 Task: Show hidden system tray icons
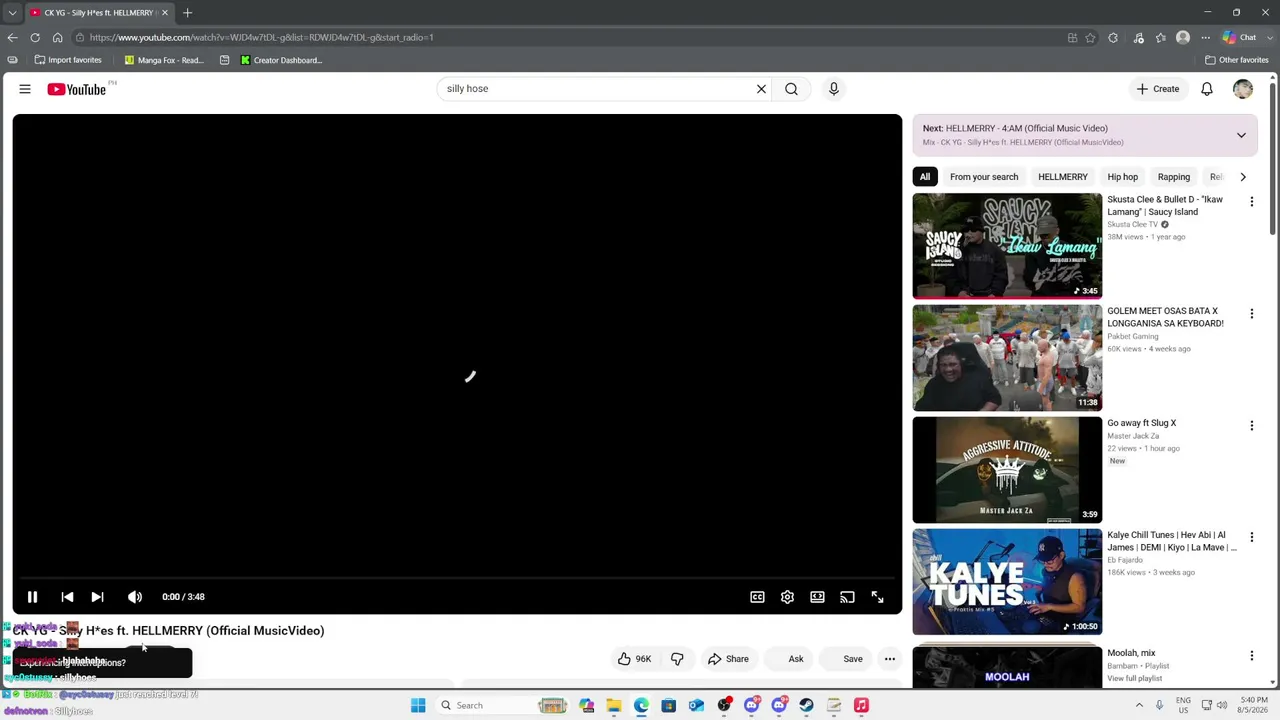click(x=1139, y=705)
